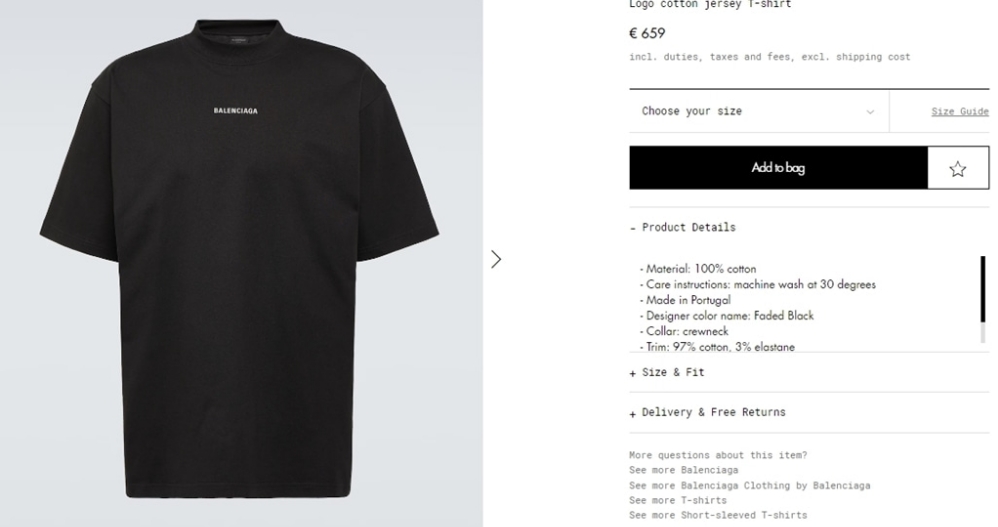998x527 pixels.
Task: Add the T-shirt to bag
Action: 778,167
